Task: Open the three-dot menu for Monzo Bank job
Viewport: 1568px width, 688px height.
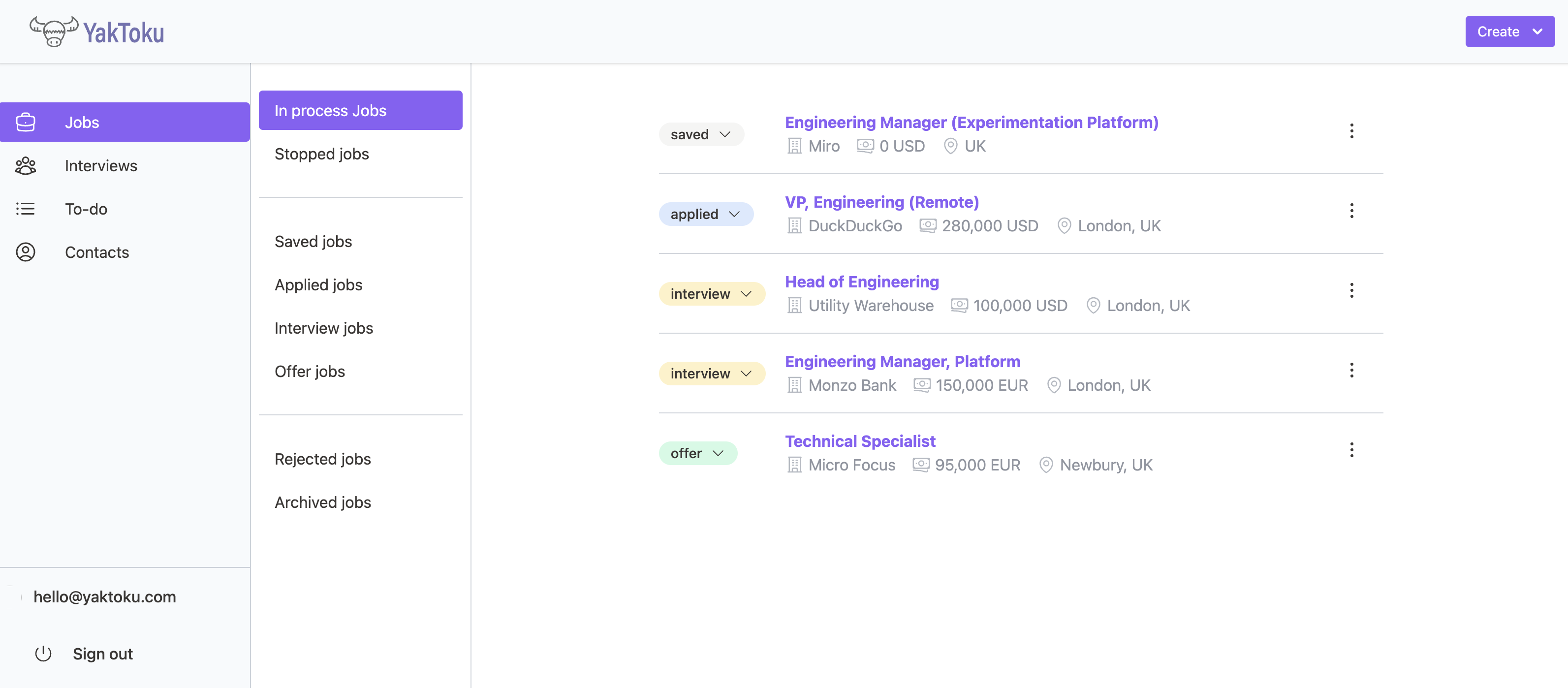Action: [1351, 370]
